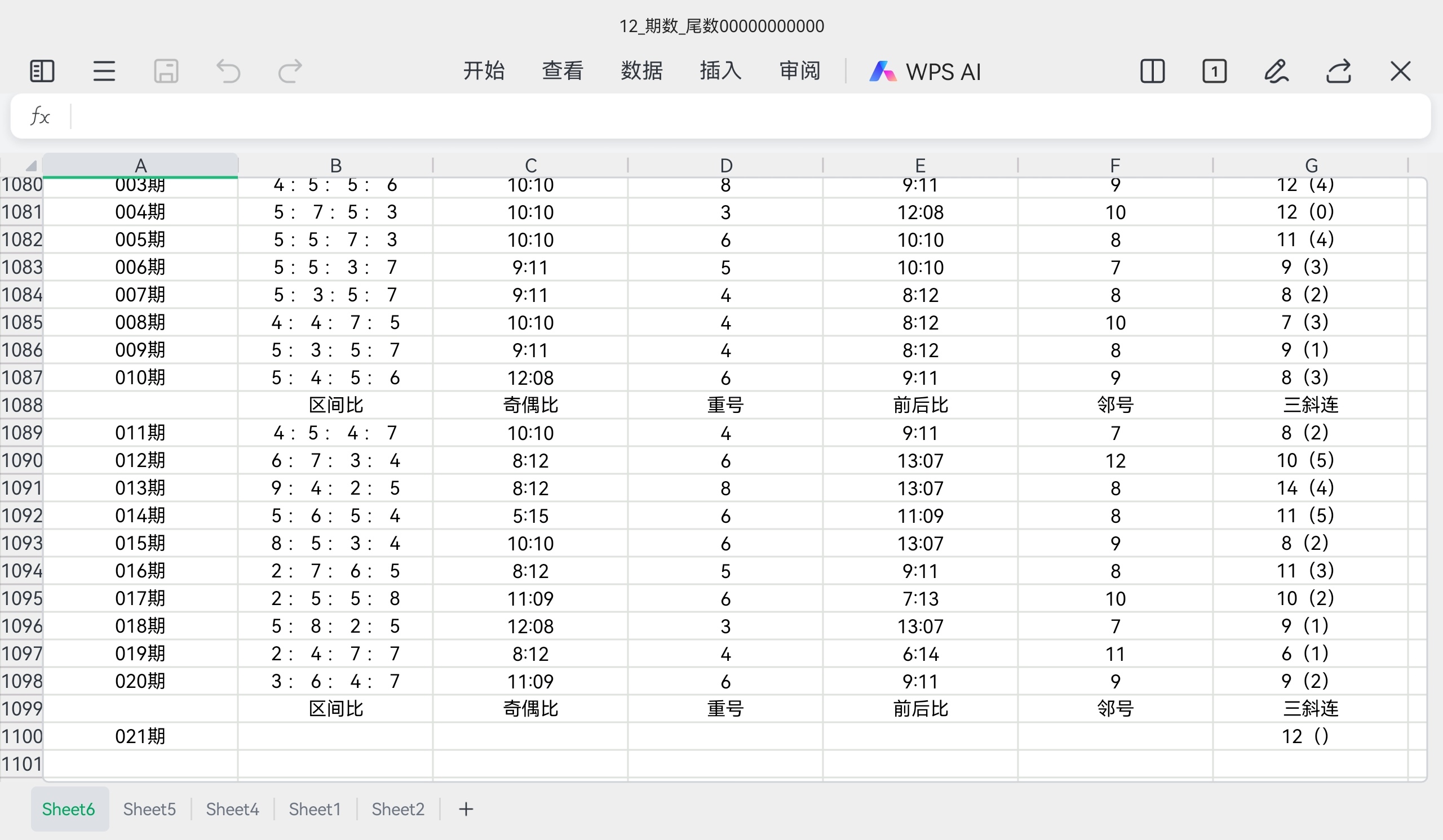1443x840 pixels.
Task: Launch WPS AI assistant
Action: (x=925, y=72)
